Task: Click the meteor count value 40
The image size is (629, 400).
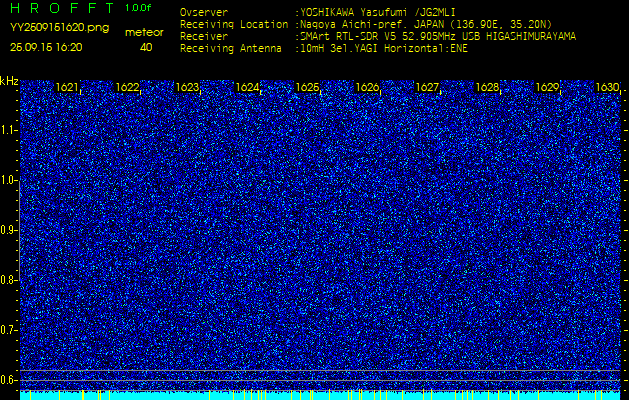Action: click(146, 47)
